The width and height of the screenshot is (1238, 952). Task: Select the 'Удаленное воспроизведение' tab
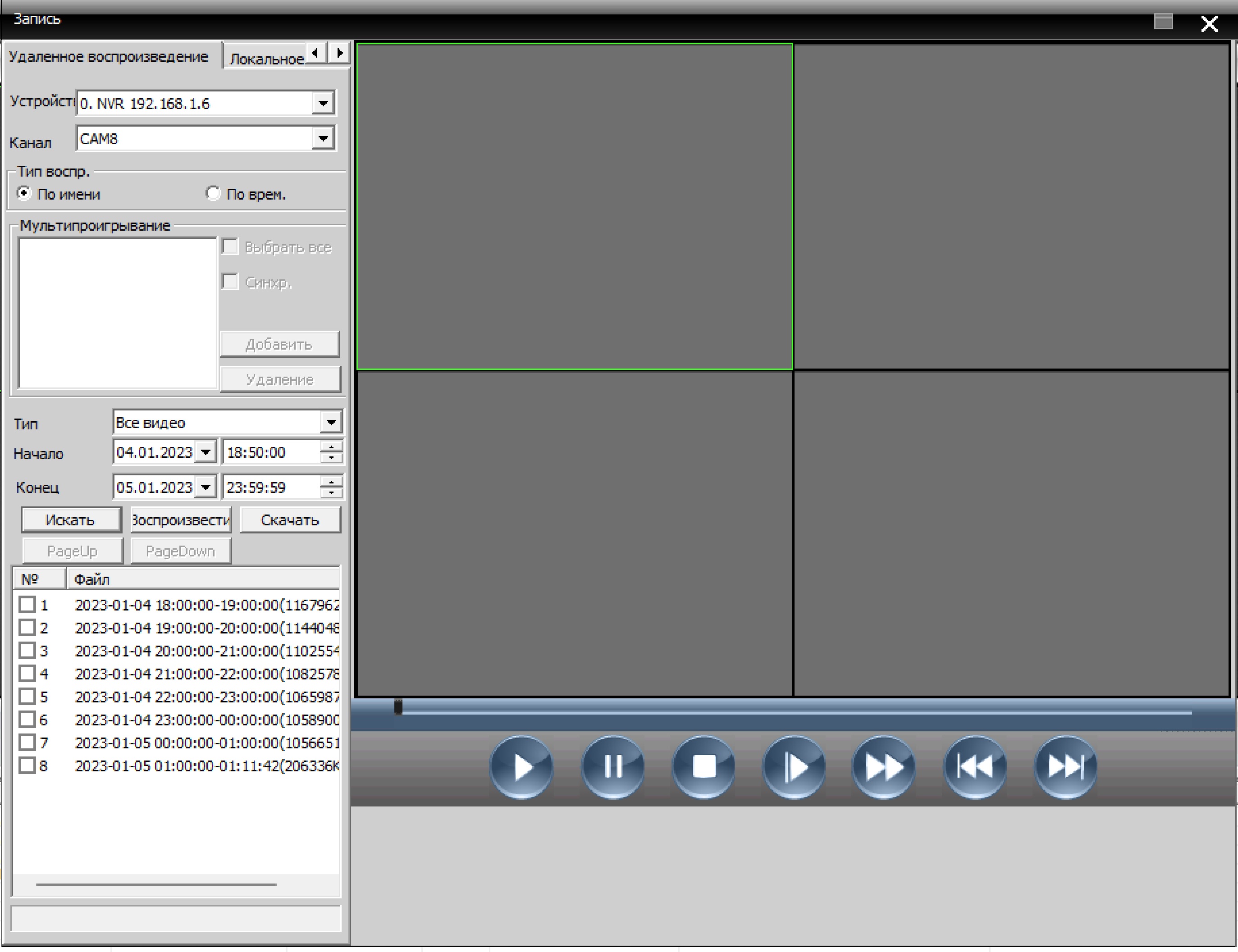tap(108, 57)
